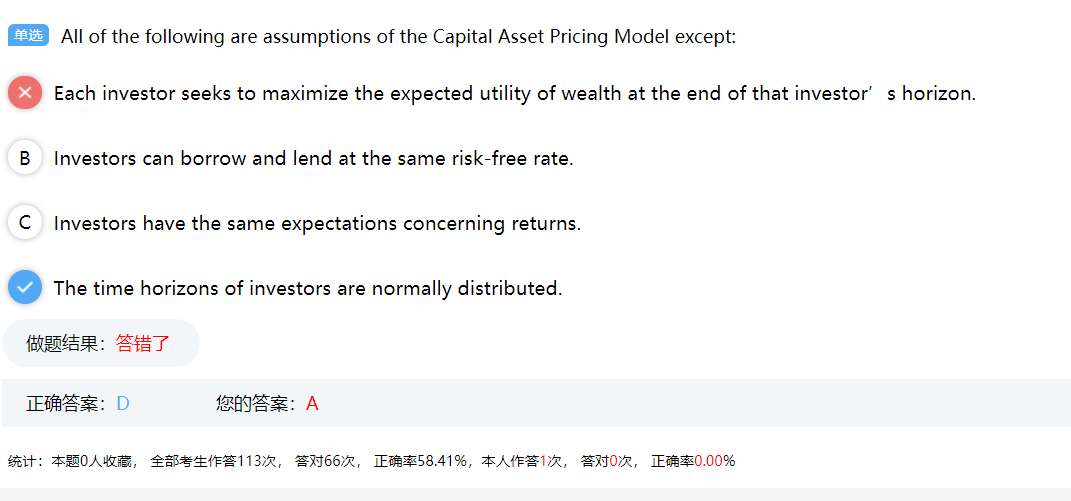Click the 做题结果 result label
This screenshot has height=501, width=1071.
tap(66, 343)
